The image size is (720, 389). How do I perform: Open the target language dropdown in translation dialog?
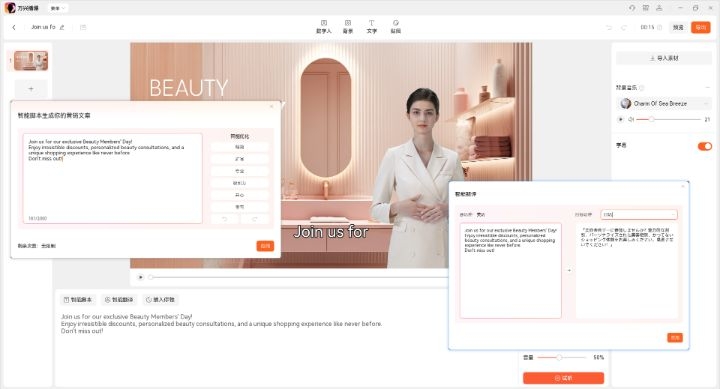tap(639, 214)
